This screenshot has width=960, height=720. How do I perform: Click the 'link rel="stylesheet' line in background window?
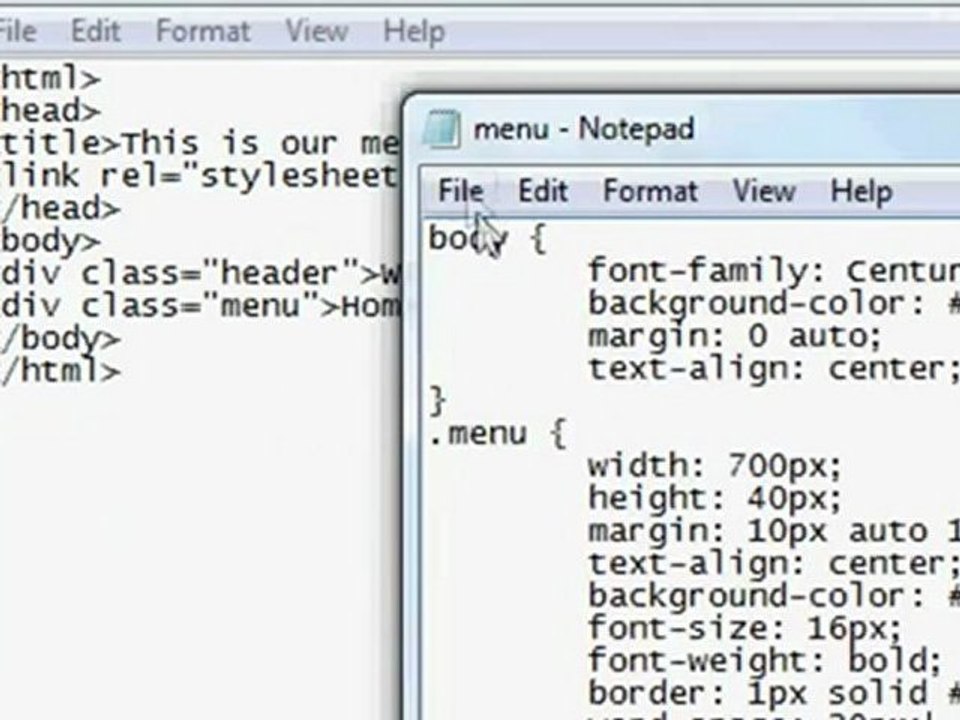(x=199, y=176)
